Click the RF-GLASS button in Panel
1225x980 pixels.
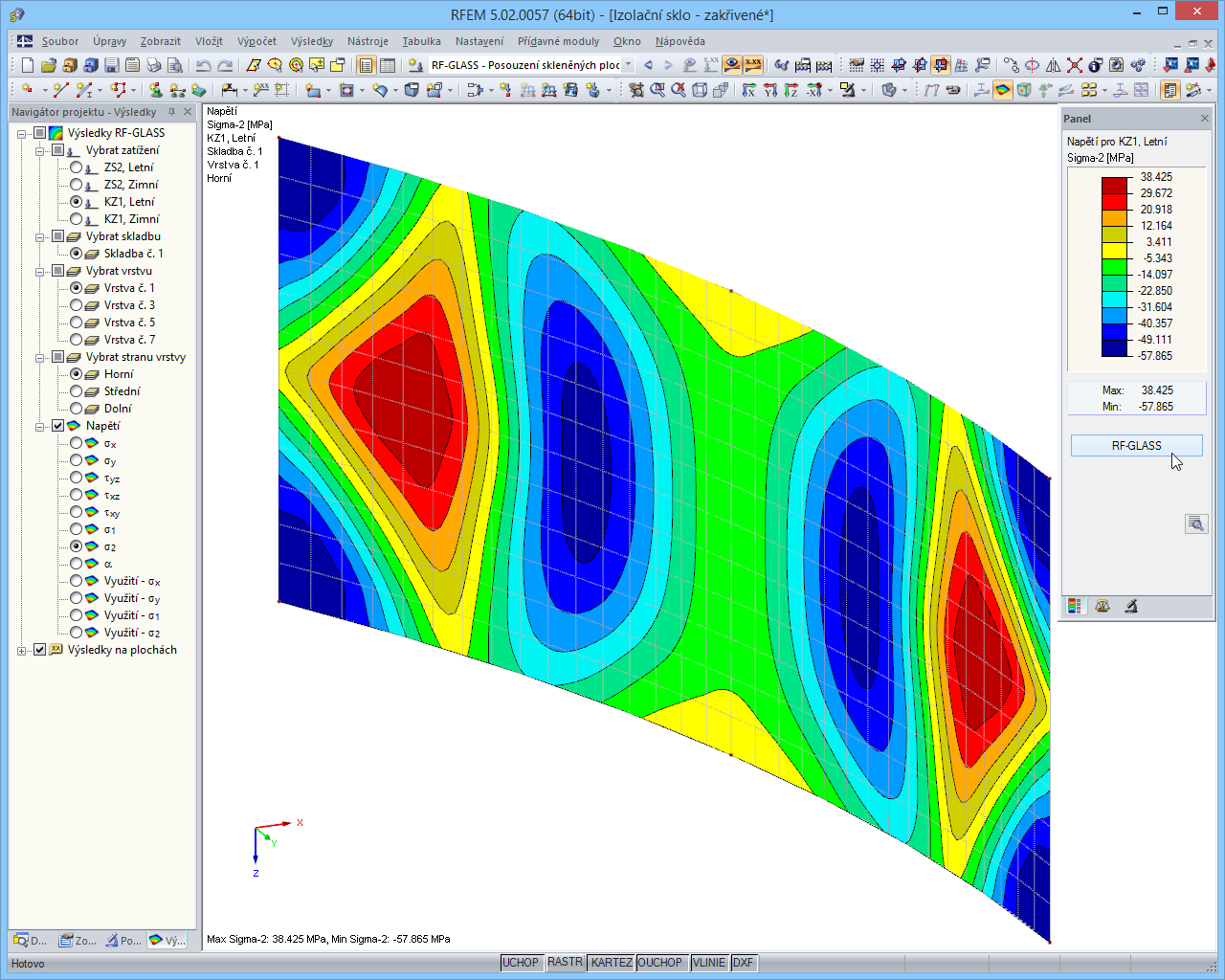pyautogui.click(x=1137, y=446)
